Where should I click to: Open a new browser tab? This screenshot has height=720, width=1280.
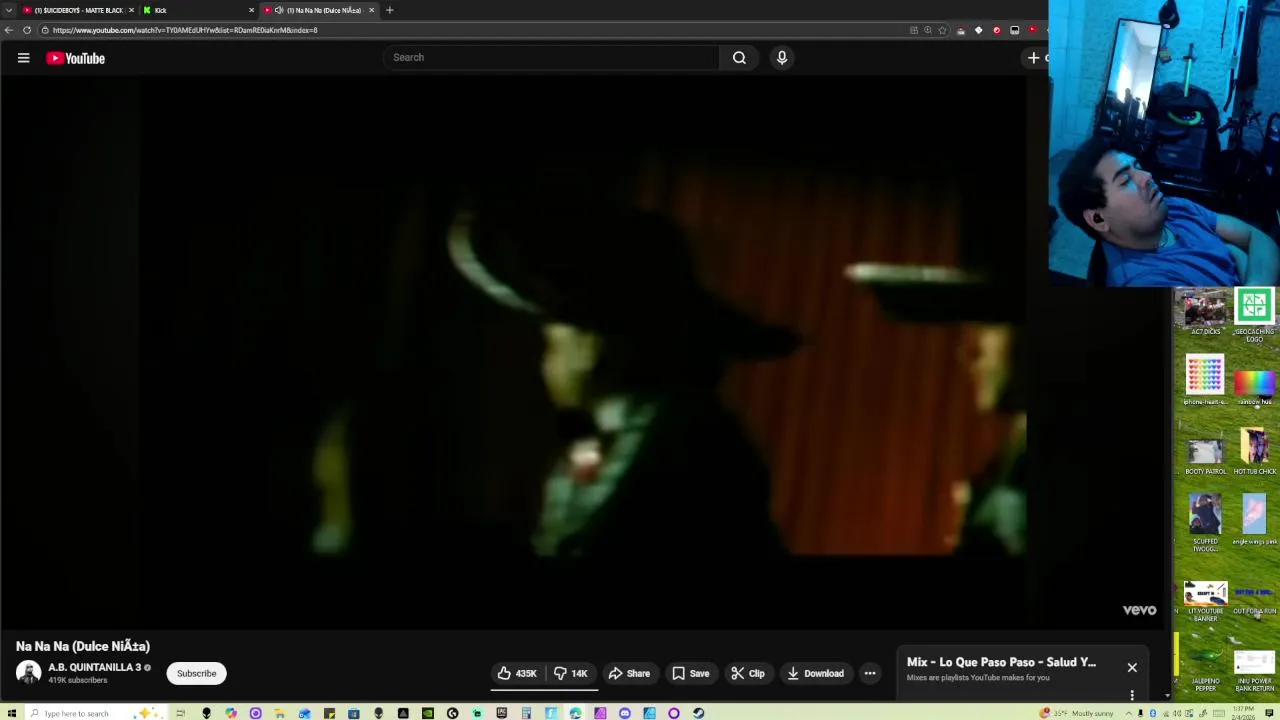click(x=389, y=10)
